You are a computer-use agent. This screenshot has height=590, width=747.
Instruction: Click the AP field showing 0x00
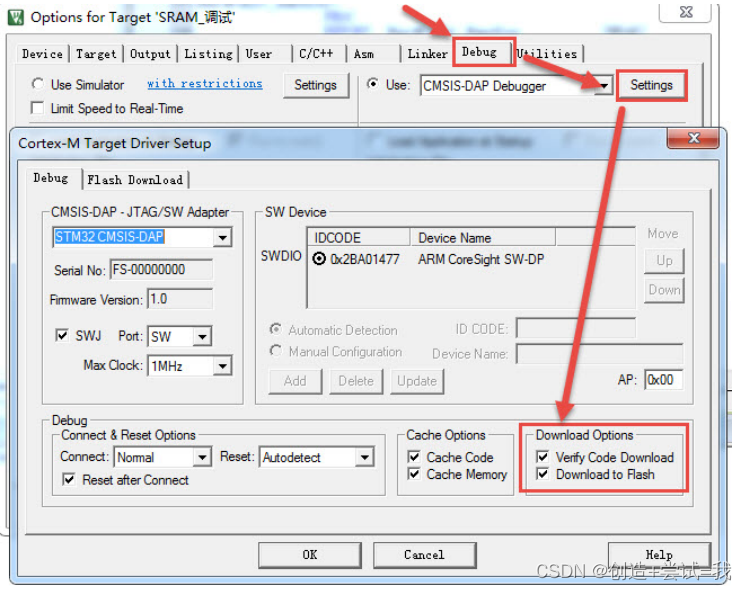tap(664, 380)
